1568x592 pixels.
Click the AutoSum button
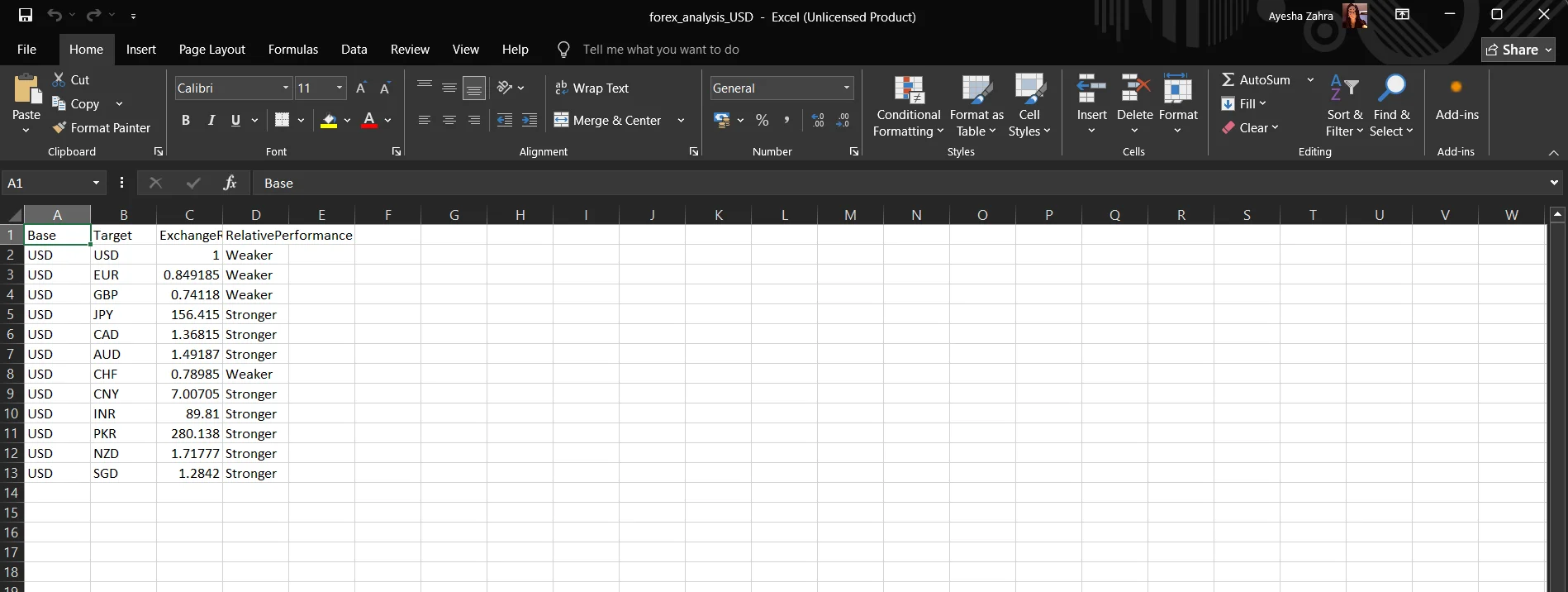click(1256, 80)
